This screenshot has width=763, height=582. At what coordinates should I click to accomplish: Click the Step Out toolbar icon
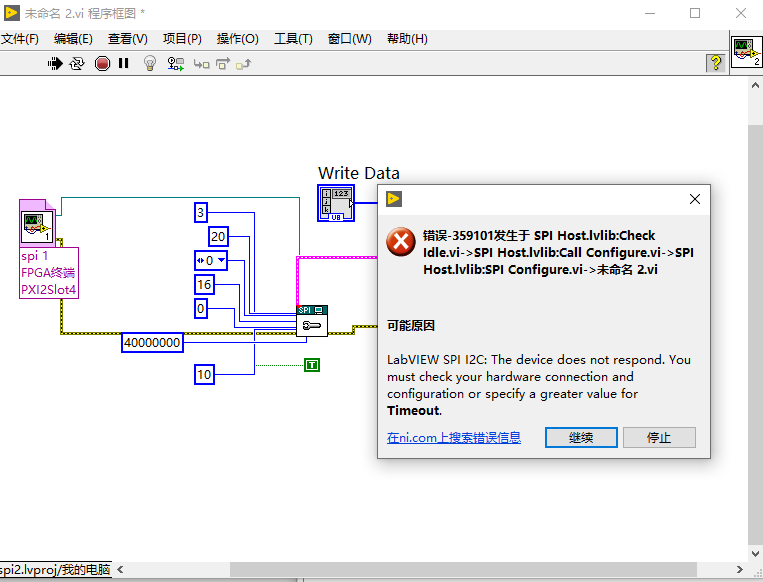243,64
